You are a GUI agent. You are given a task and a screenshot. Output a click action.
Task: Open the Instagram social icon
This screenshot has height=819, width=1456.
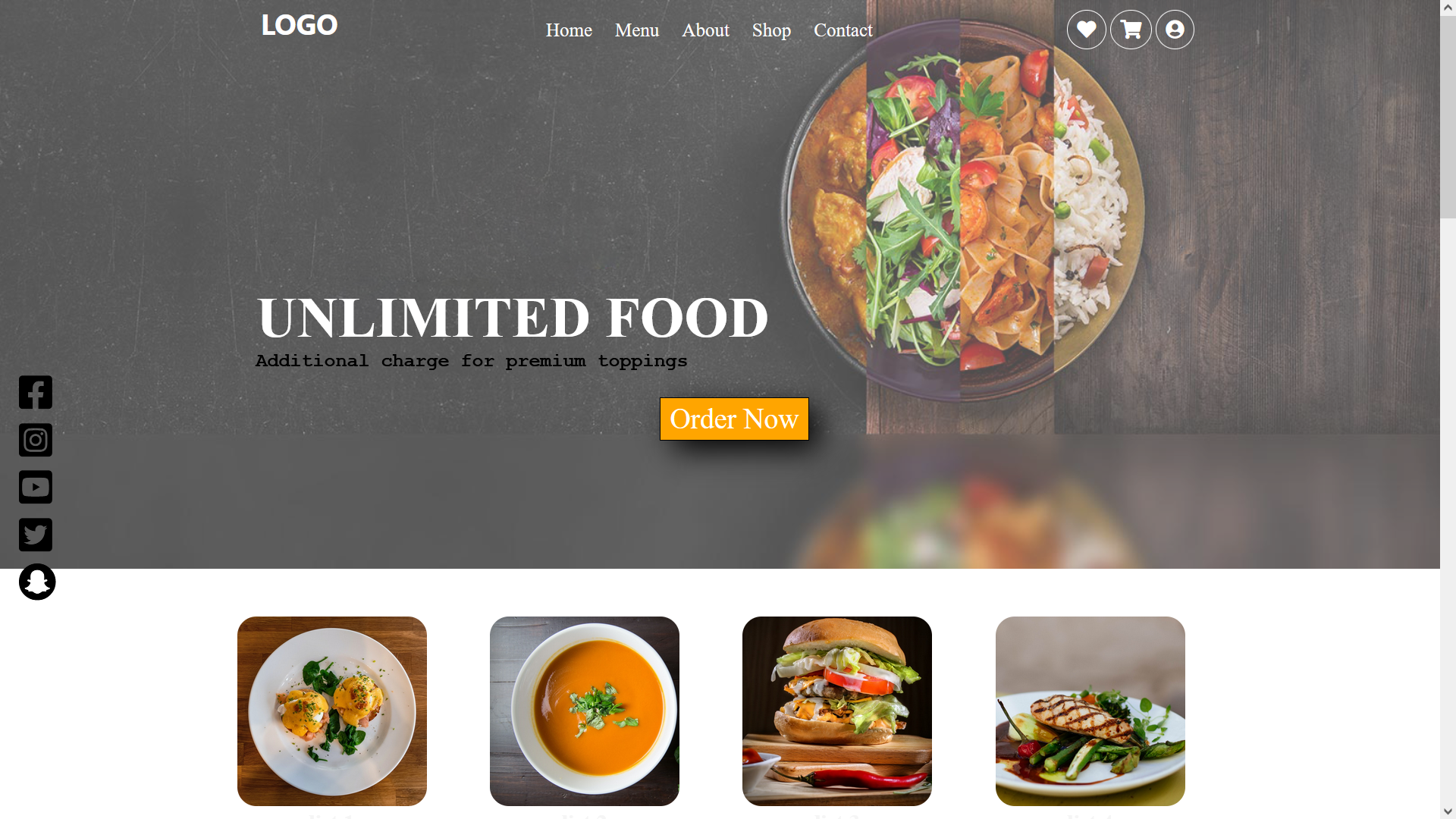click(36, 440)
